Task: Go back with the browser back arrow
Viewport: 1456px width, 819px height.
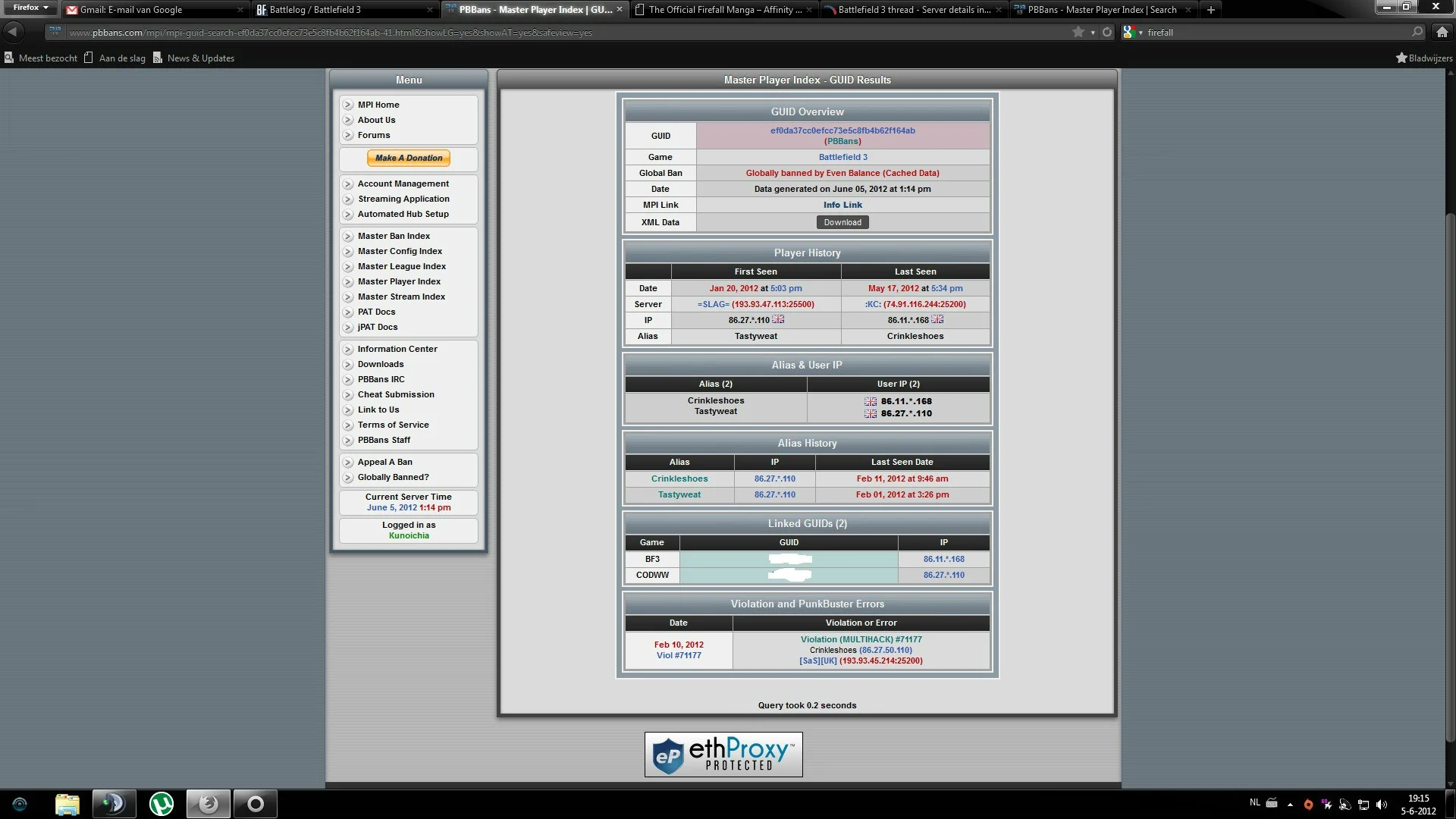Action: [x=13, y=32]
